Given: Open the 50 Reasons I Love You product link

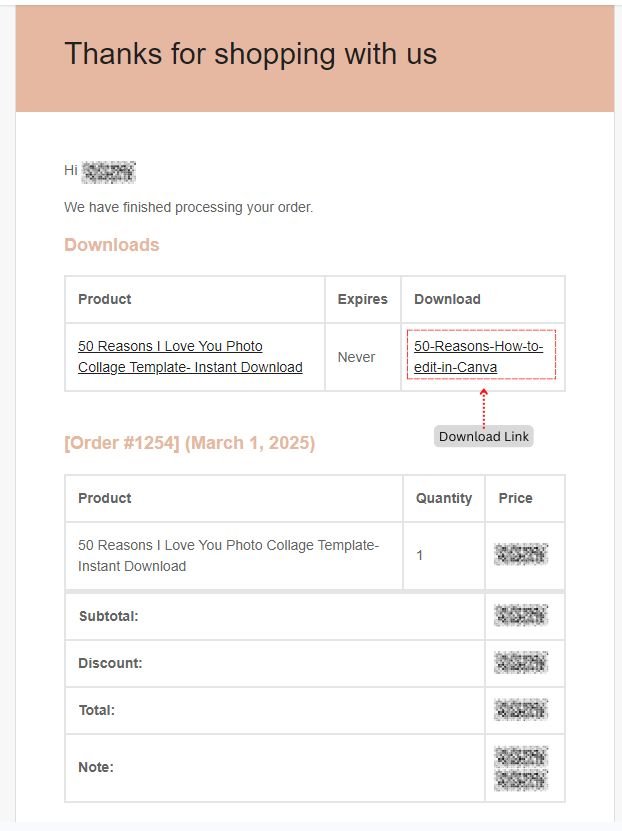Looking at the screenshot, I should (190, 356).
